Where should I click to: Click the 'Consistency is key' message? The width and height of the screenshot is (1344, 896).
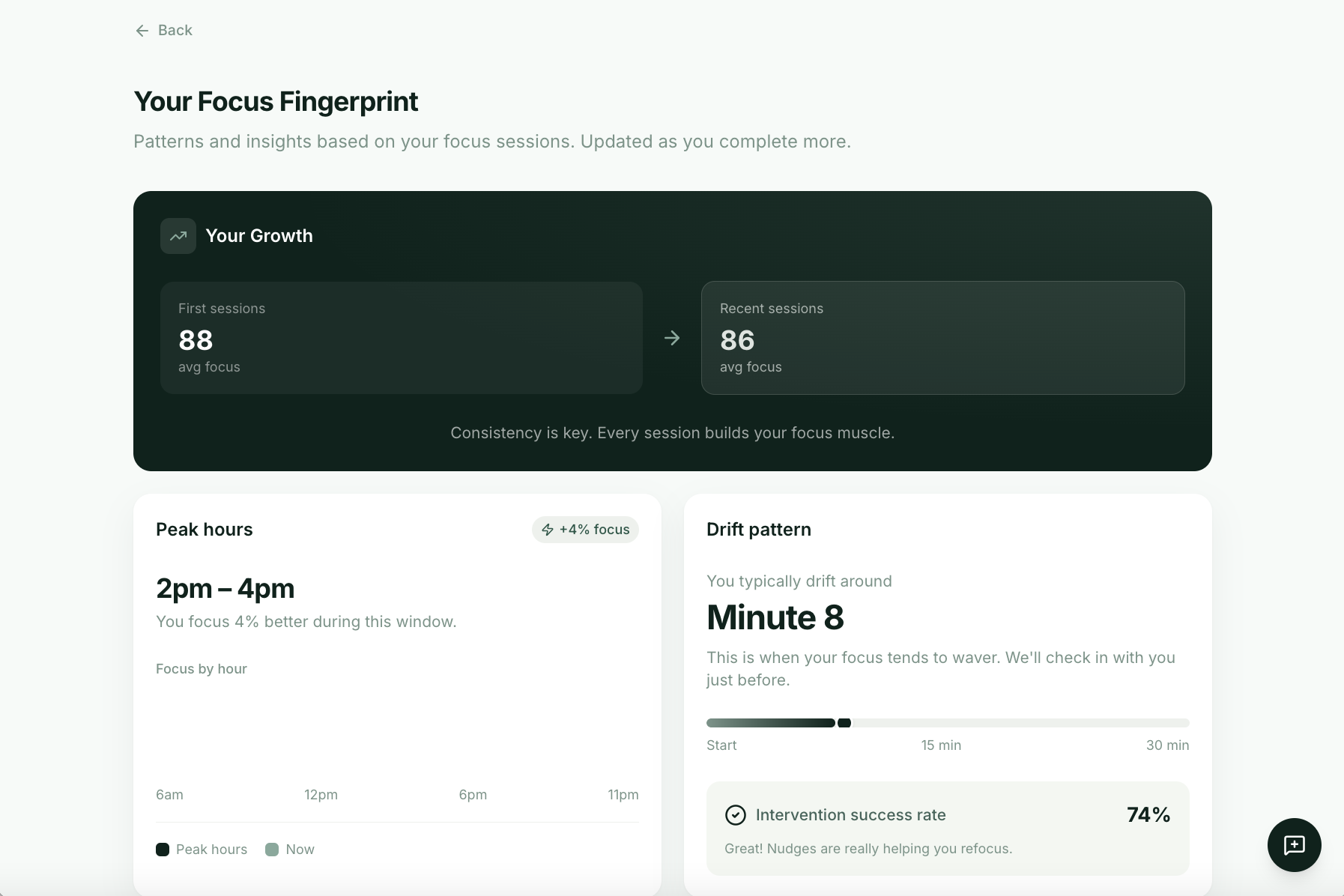point(673,433)
